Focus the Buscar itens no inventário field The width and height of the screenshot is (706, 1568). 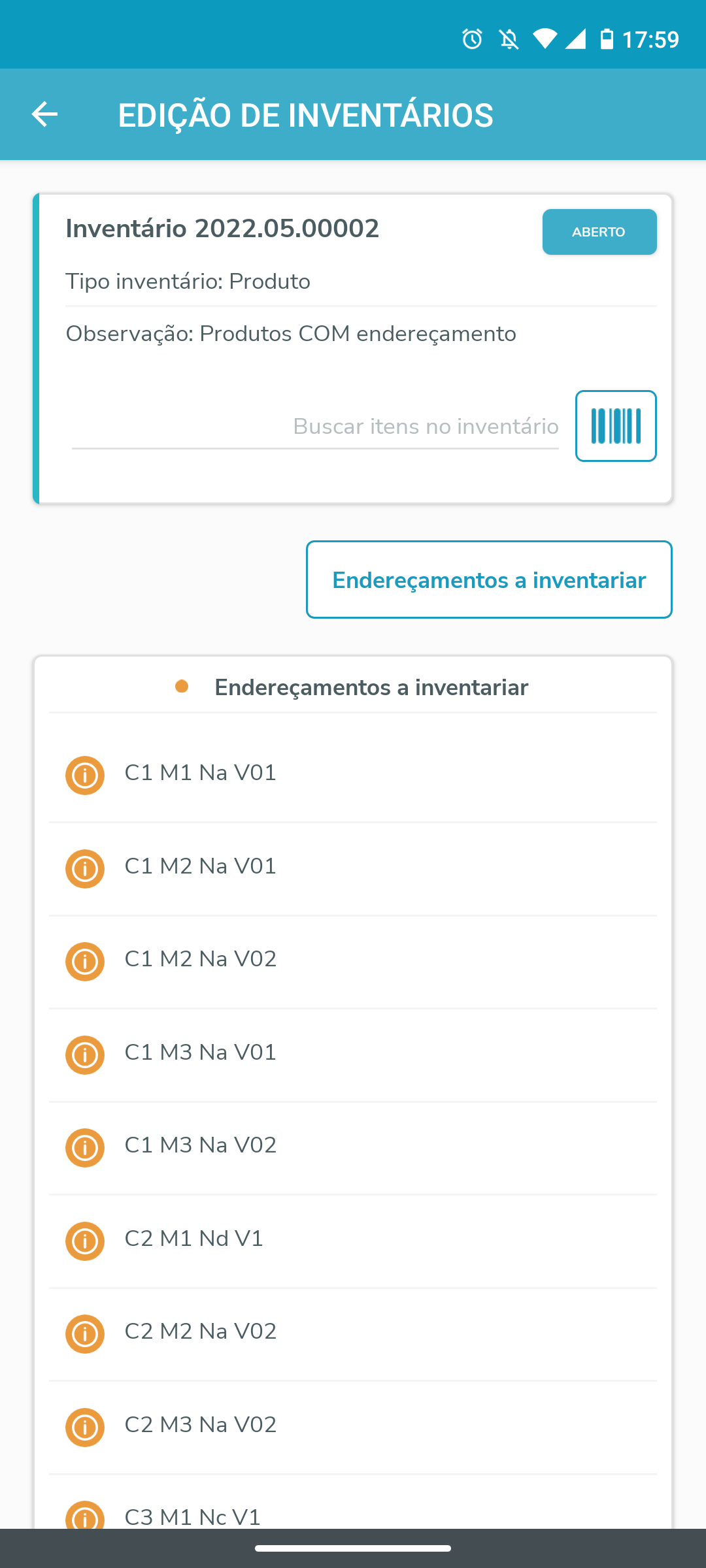315,427
